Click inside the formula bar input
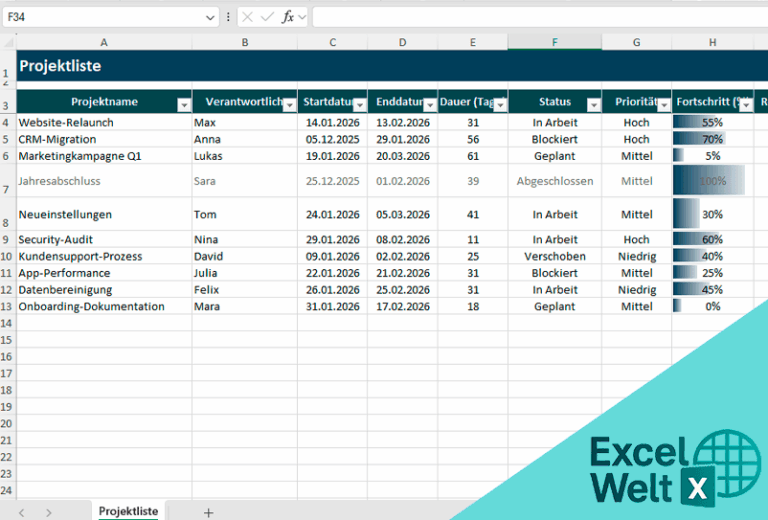Image resolution: width=768 pixels, height=520 pixels. (540, 17)
